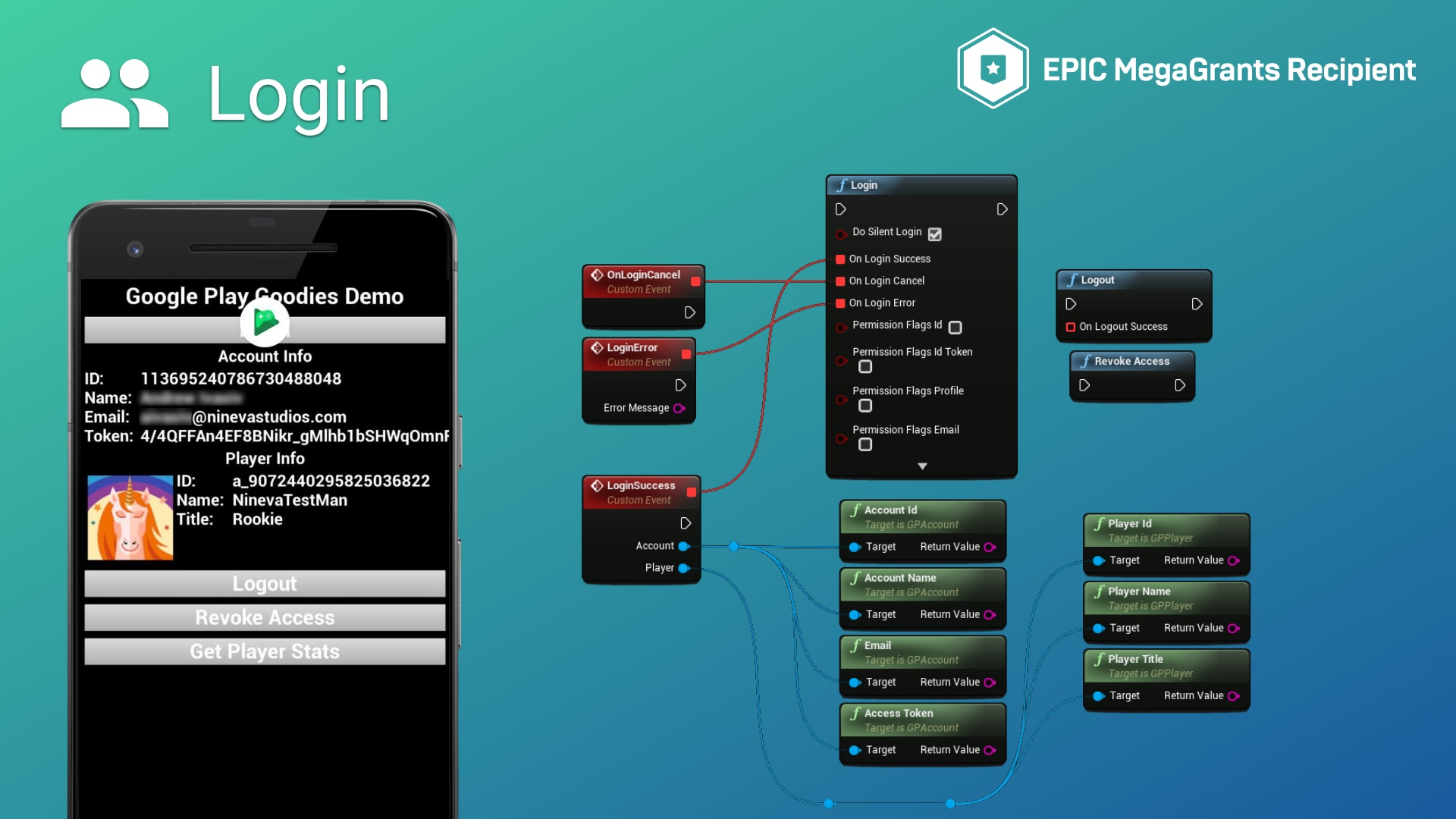Image resolution: width=1456 pixels, height=819 pixels.
Task: Select the Logout button on mobile UI
Action: tap(264, 583)
